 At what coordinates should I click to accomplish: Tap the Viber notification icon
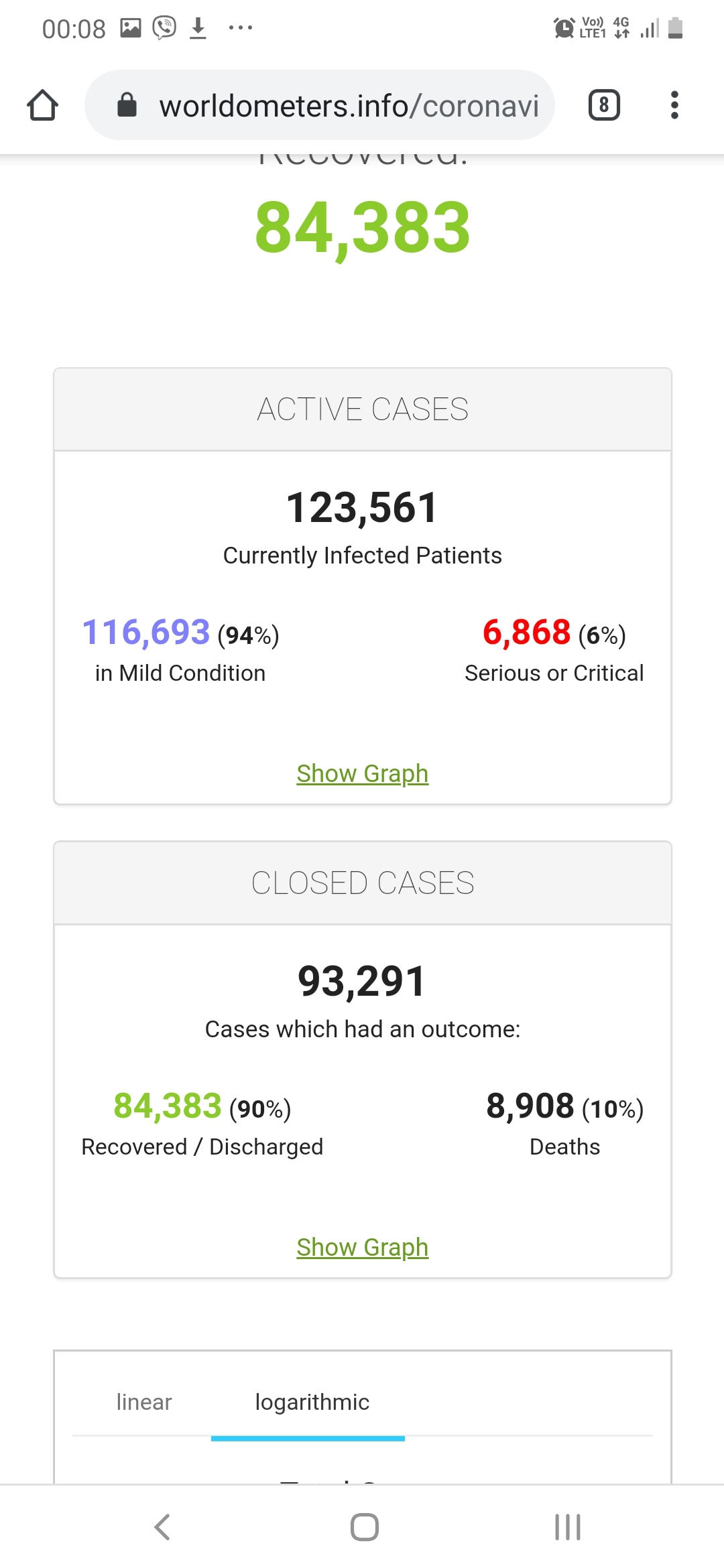tap(164, 28)
